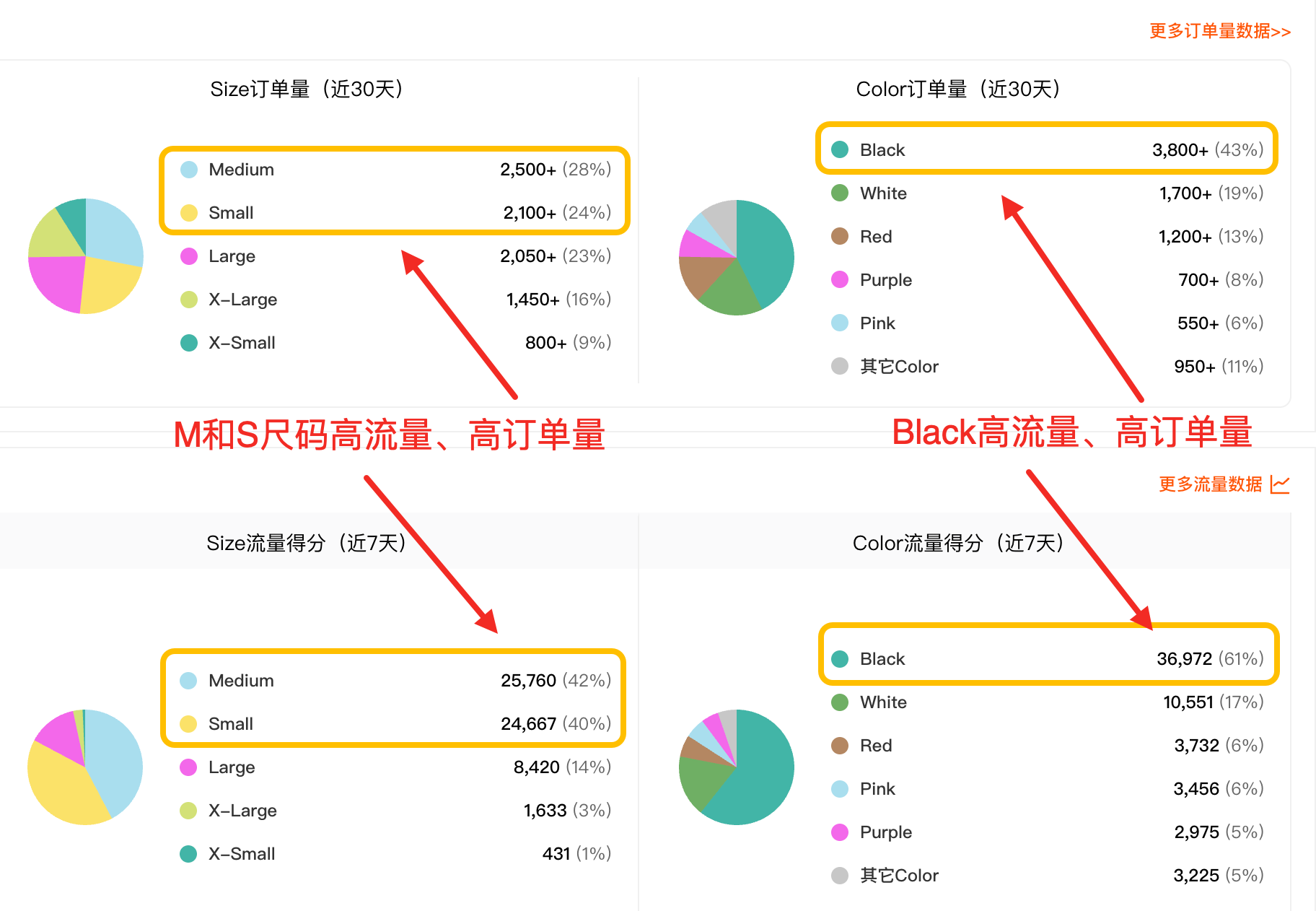This screenshot has height=911, width=1316.
Task: Select the Large legend entry in Size订单量
Action: click(x=232, y=256)
